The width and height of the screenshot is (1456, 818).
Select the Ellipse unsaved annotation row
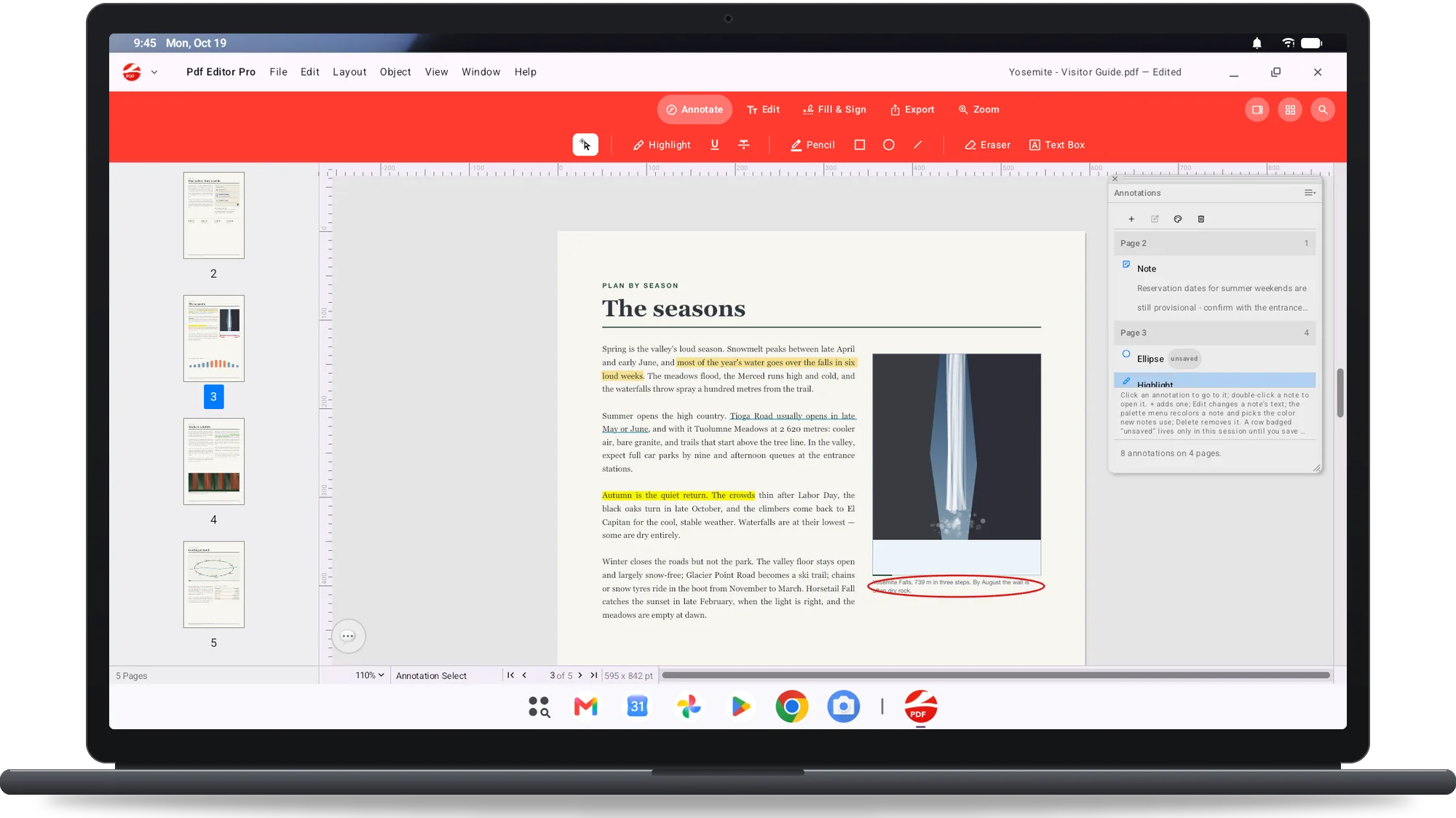coord(1214,359)
